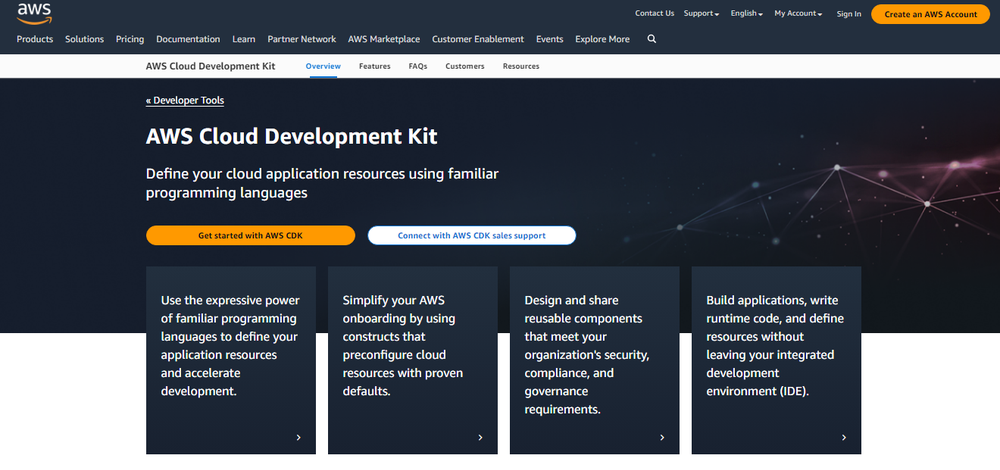Open the Events menu
This screenshot has height=470, width=1000.
[550, 39]
